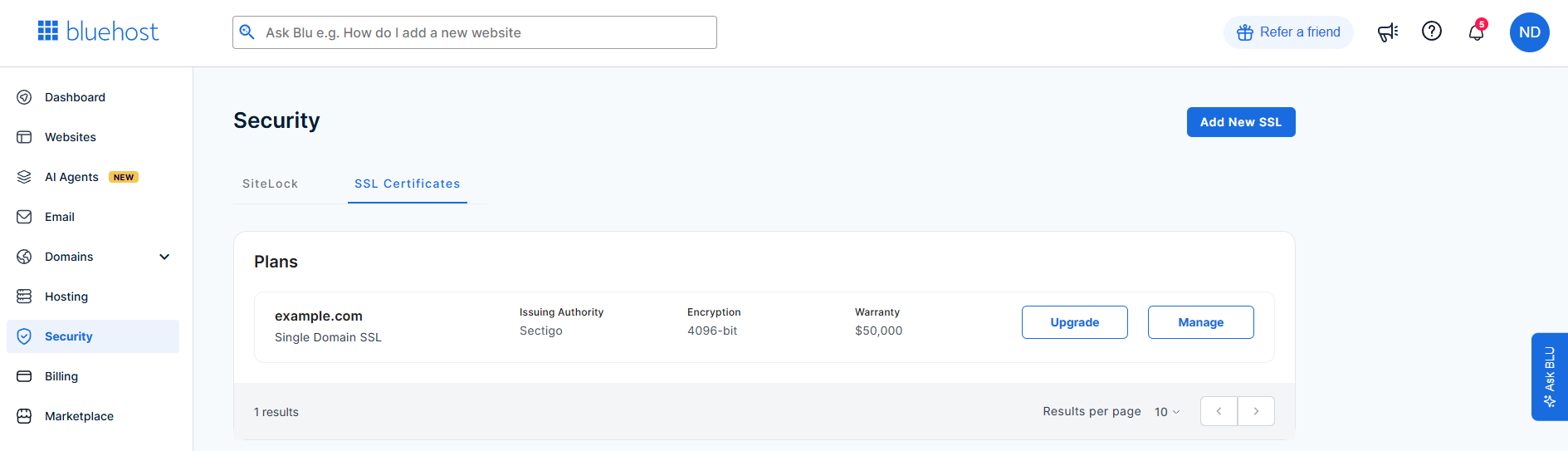Screen dimensions: 1568x451
Task: Open the help question mark icon
Action: pyautogui.click(x=1432, y=32)
